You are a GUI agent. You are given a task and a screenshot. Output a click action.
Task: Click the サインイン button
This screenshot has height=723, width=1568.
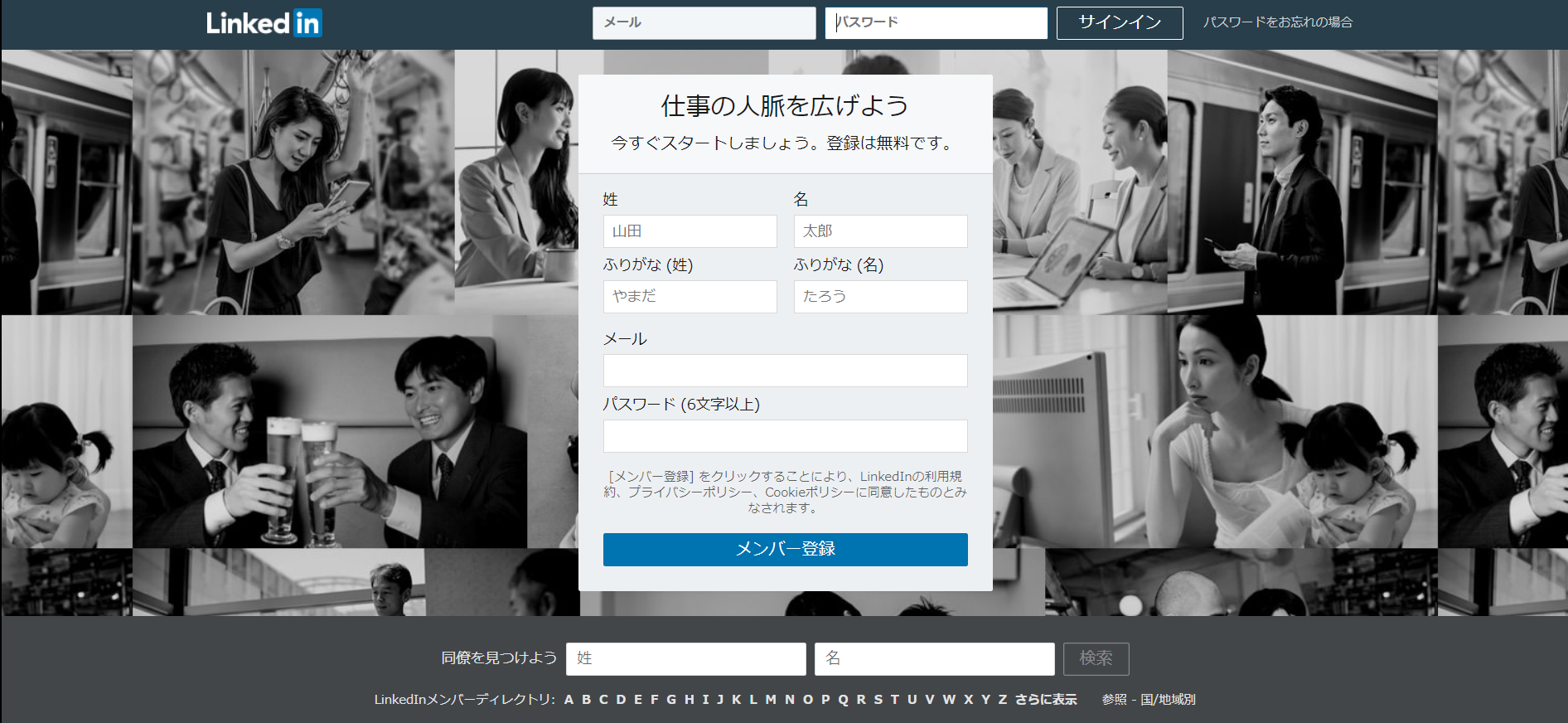pos(1120,23)
